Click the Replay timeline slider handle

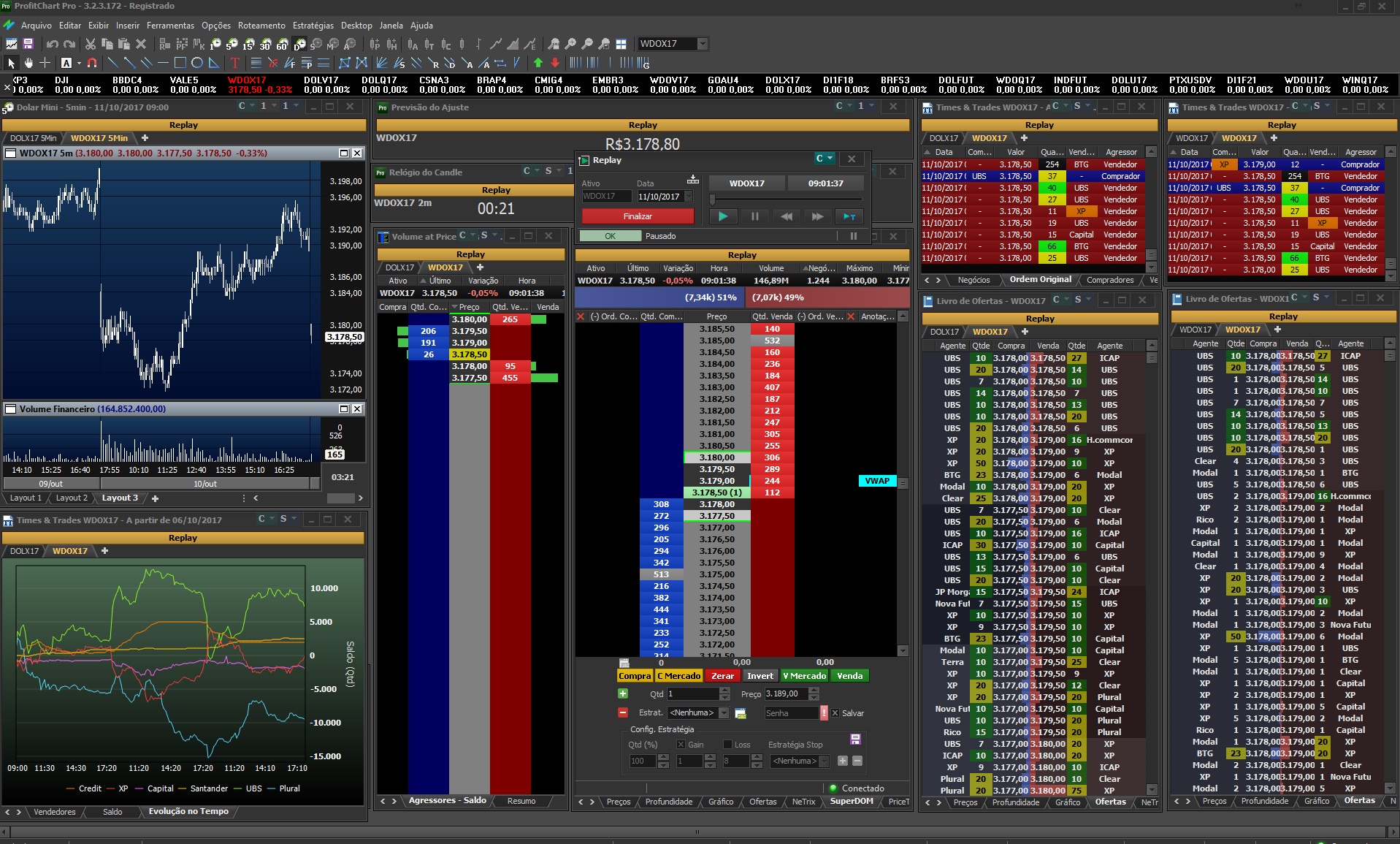713,199
